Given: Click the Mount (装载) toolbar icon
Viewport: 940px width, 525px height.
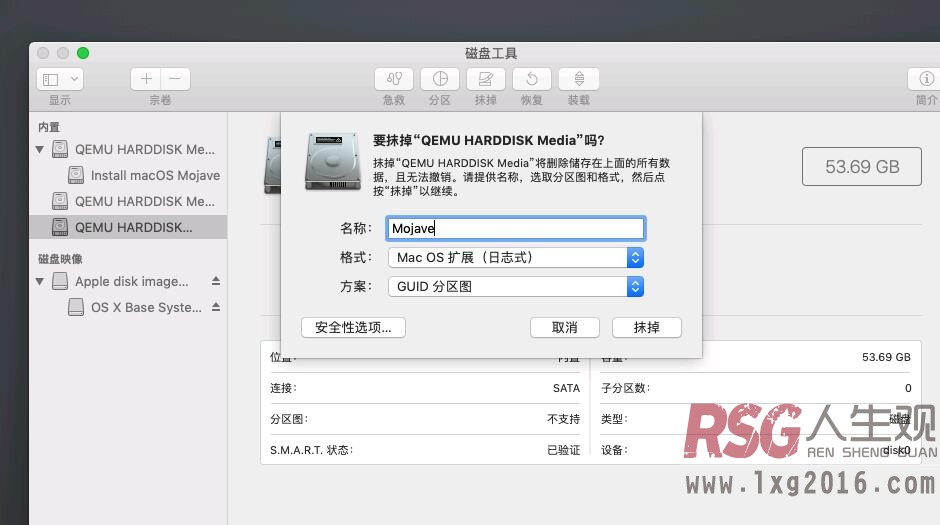Looking at the screenshot, I should coord(579,79).
